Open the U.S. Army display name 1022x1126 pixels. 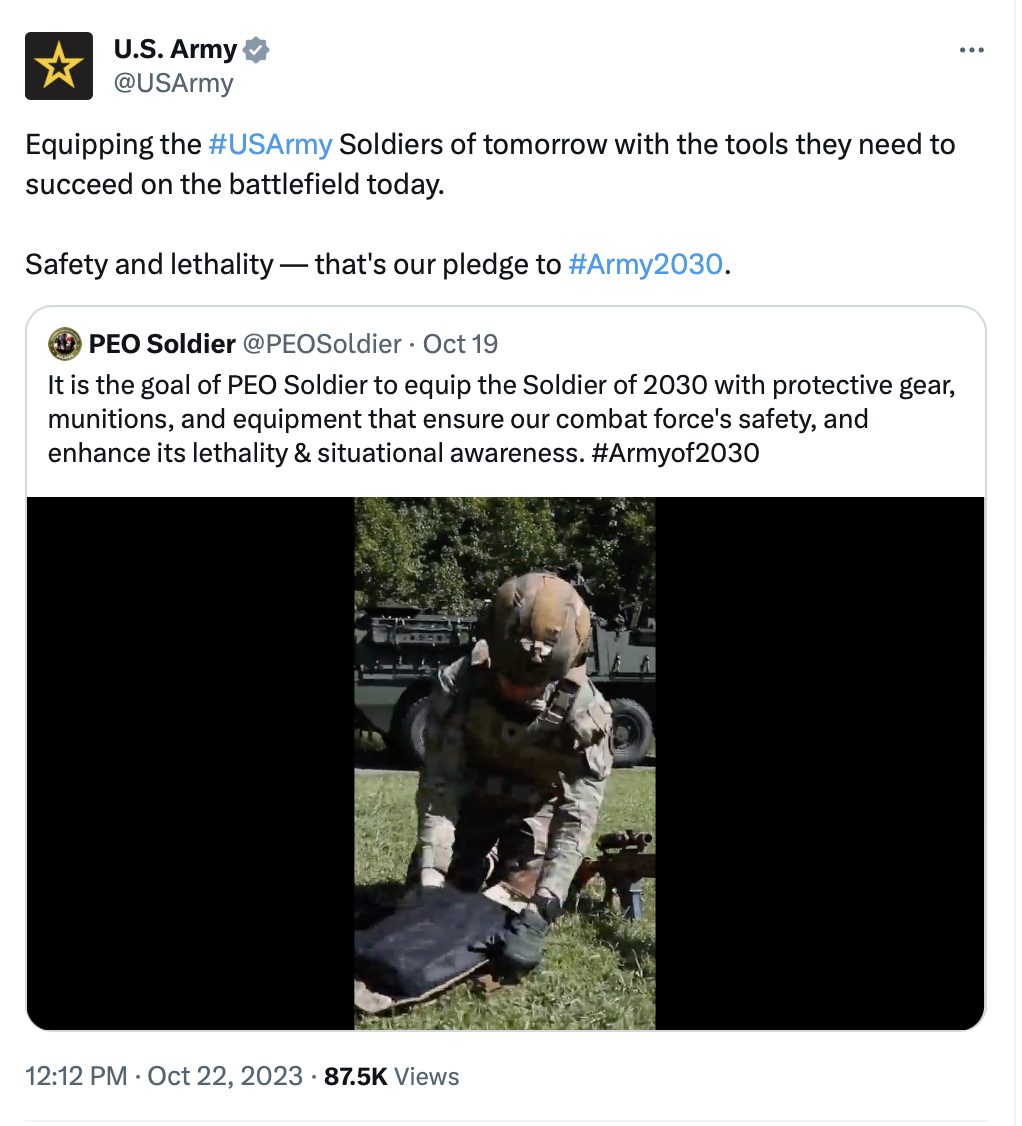point(175,49)
